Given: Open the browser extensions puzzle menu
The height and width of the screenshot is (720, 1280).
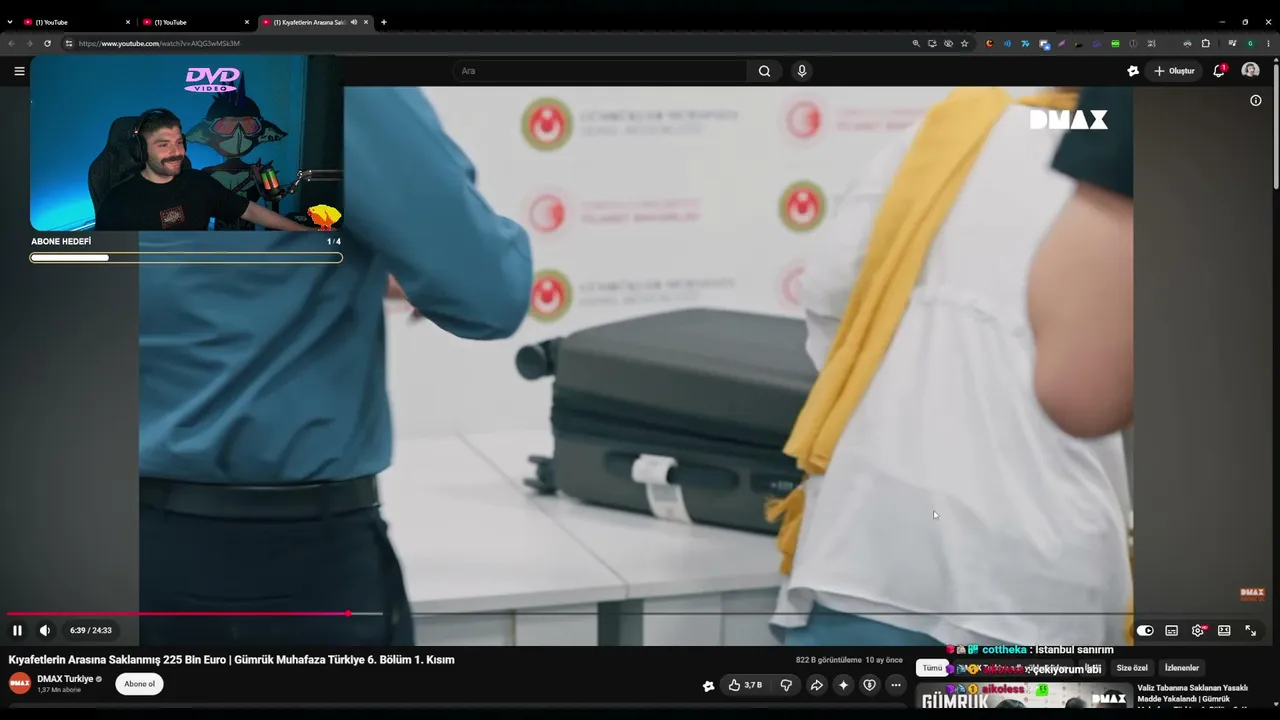Looking at the screenshot, I should coord(1205,44).
